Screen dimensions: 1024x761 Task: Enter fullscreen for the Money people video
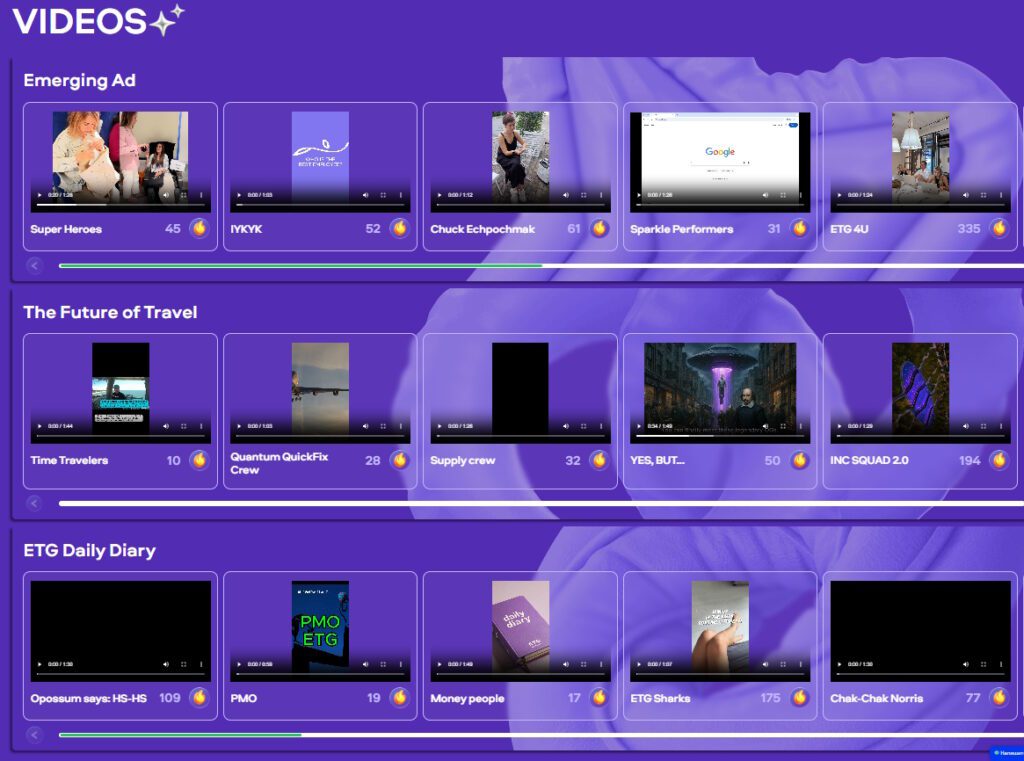click(x=583, y=664)
